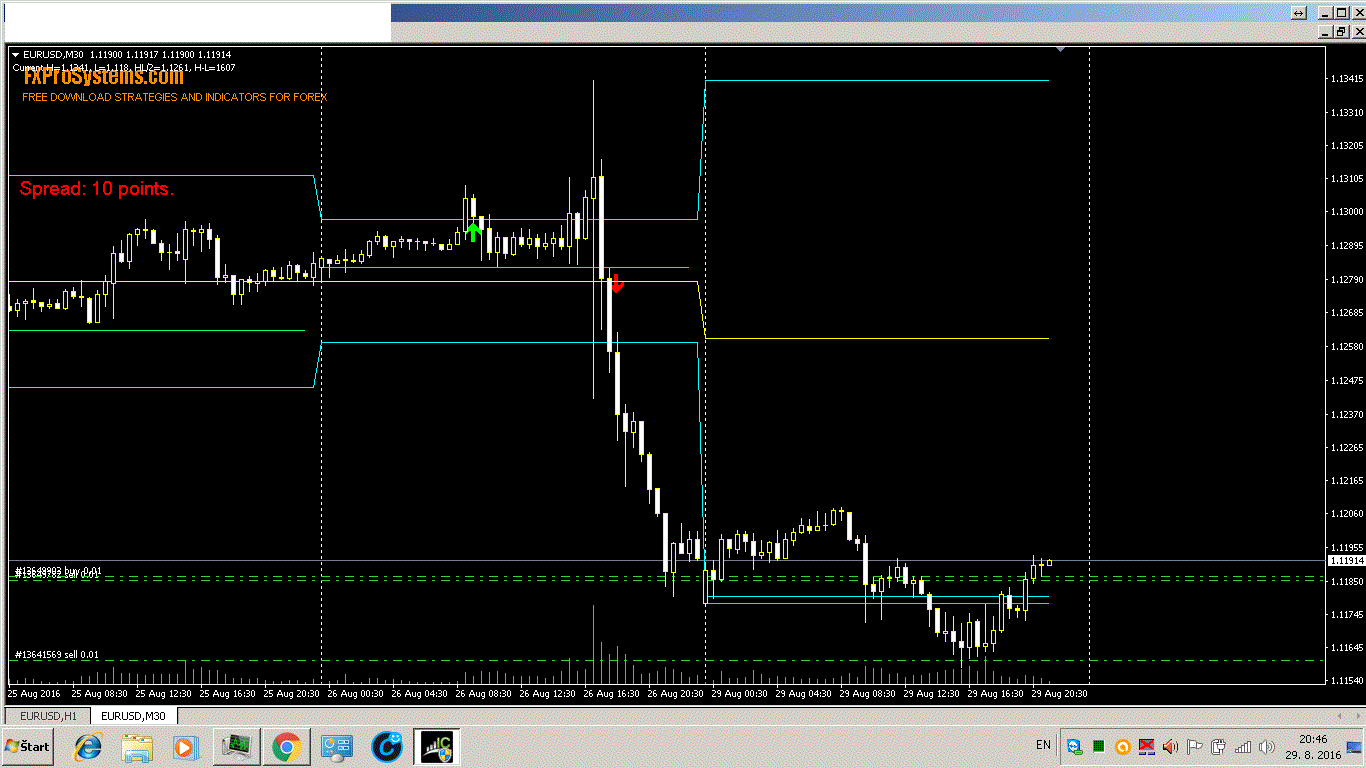Click the 1.12580 price scale value
This screenshot has height=768, width=1366.
tap(1345, 346)
